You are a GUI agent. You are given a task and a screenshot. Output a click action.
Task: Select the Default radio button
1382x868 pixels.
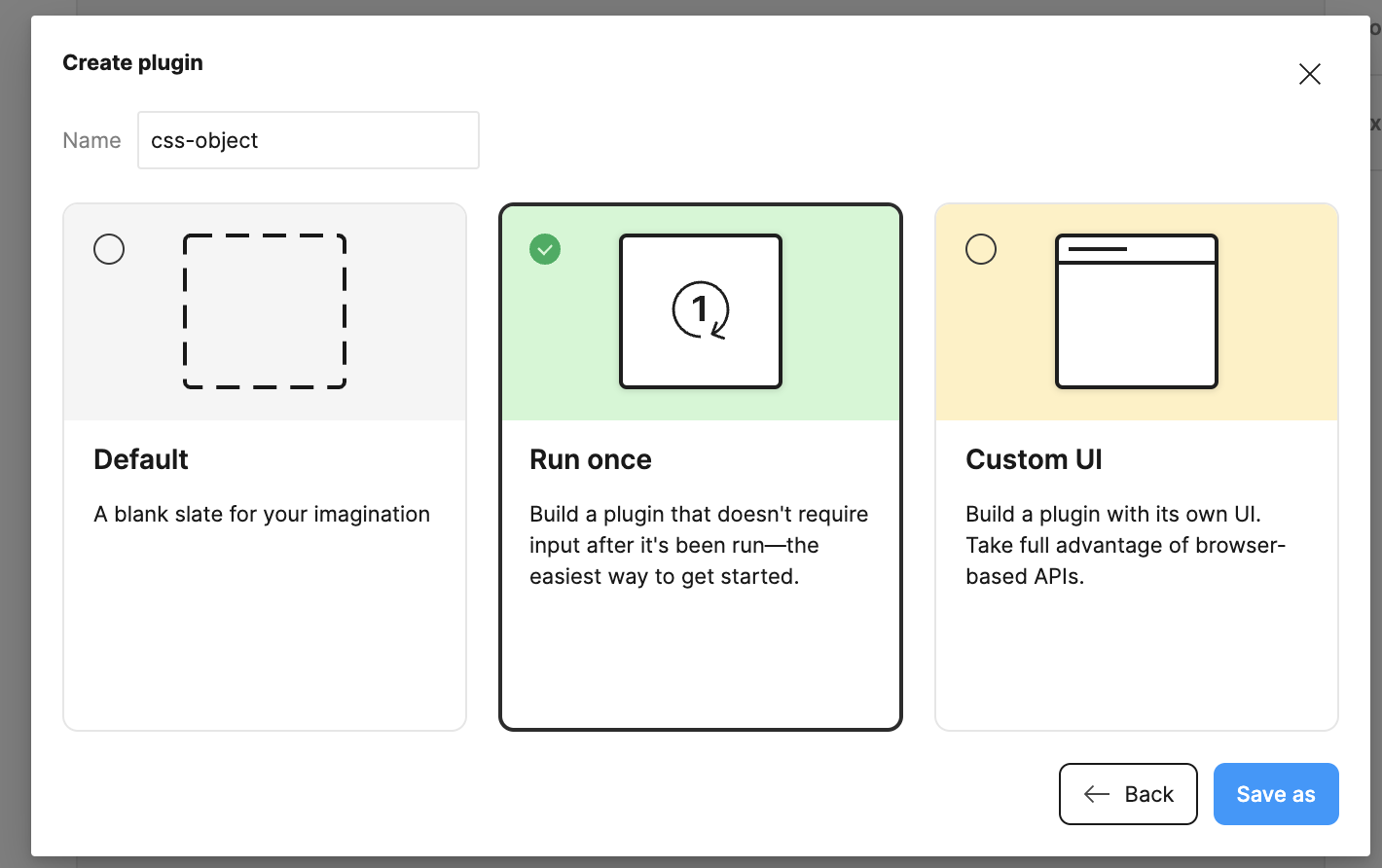109,249
